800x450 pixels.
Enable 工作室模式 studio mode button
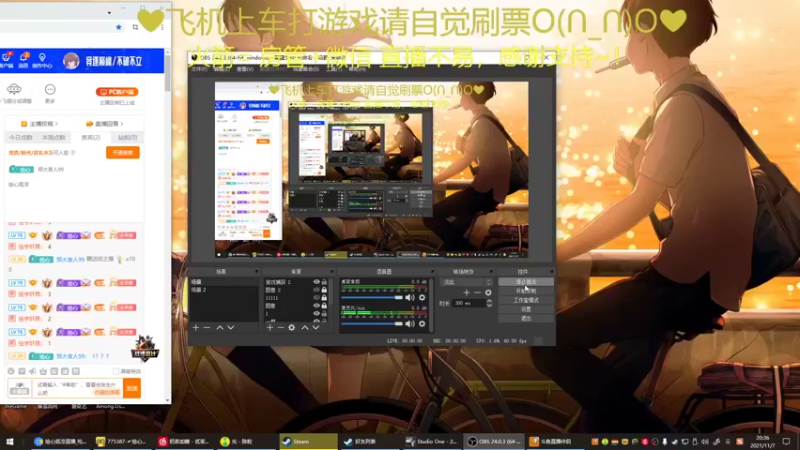(x=526, y=300)
